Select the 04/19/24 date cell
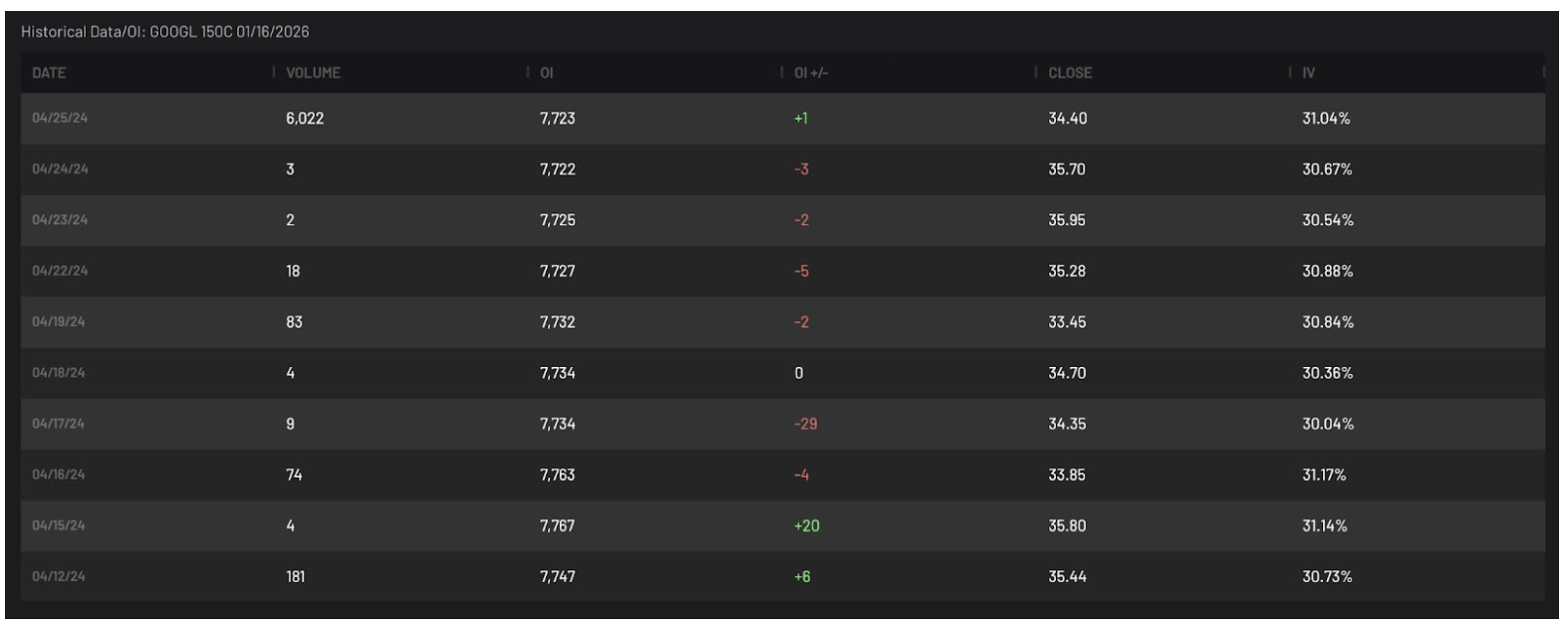The image size is (1568, 634). (x=60, y=322)
